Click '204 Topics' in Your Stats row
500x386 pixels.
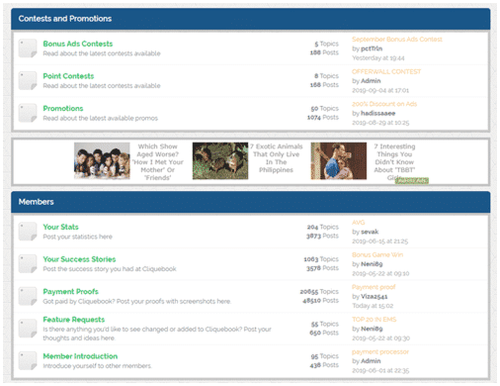323,227
